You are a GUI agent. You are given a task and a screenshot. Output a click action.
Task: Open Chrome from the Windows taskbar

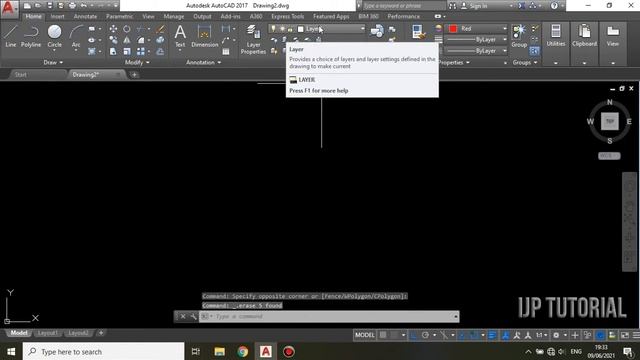243,351
